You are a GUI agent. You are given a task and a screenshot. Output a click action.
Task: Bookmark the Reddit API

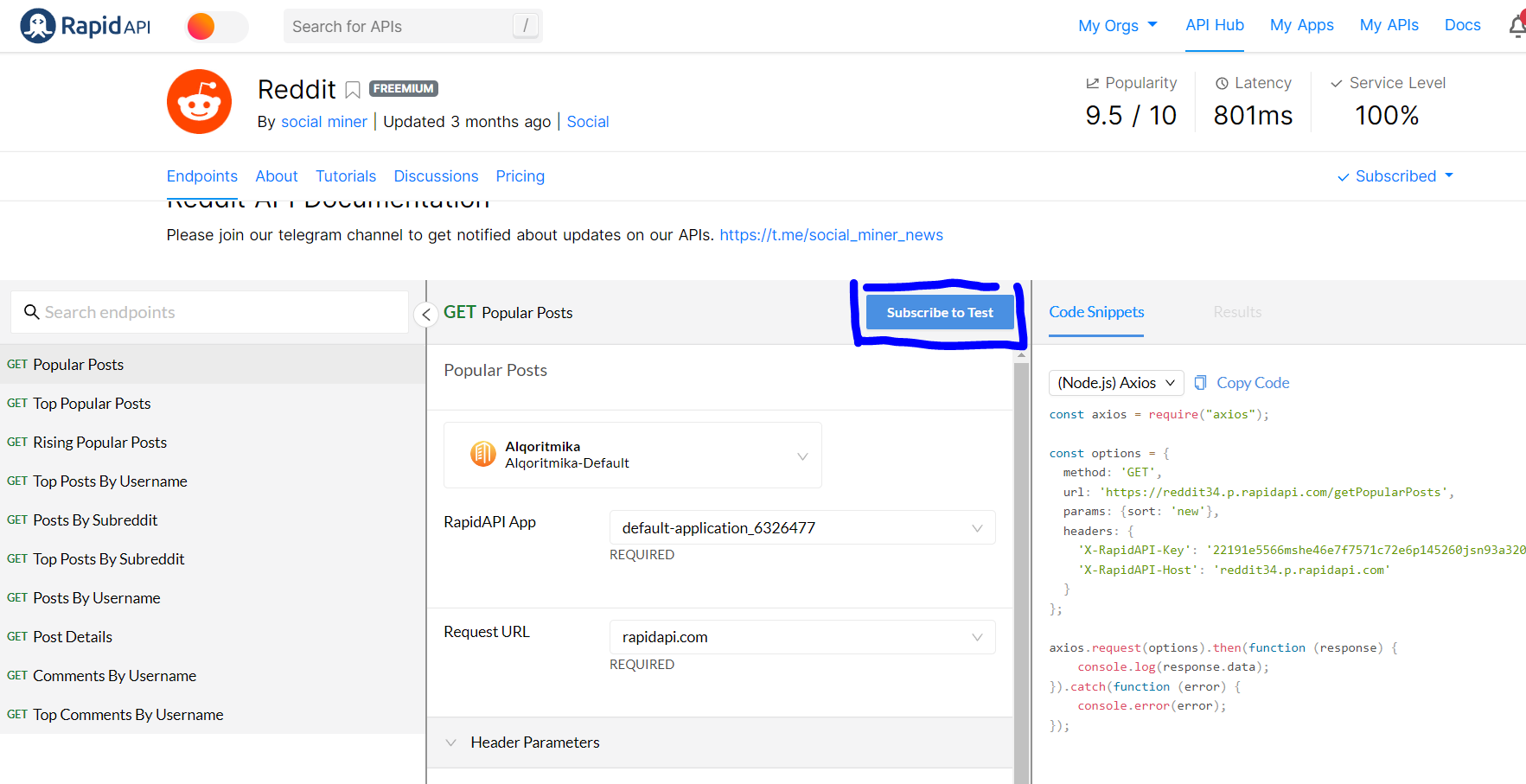point(353,89)
